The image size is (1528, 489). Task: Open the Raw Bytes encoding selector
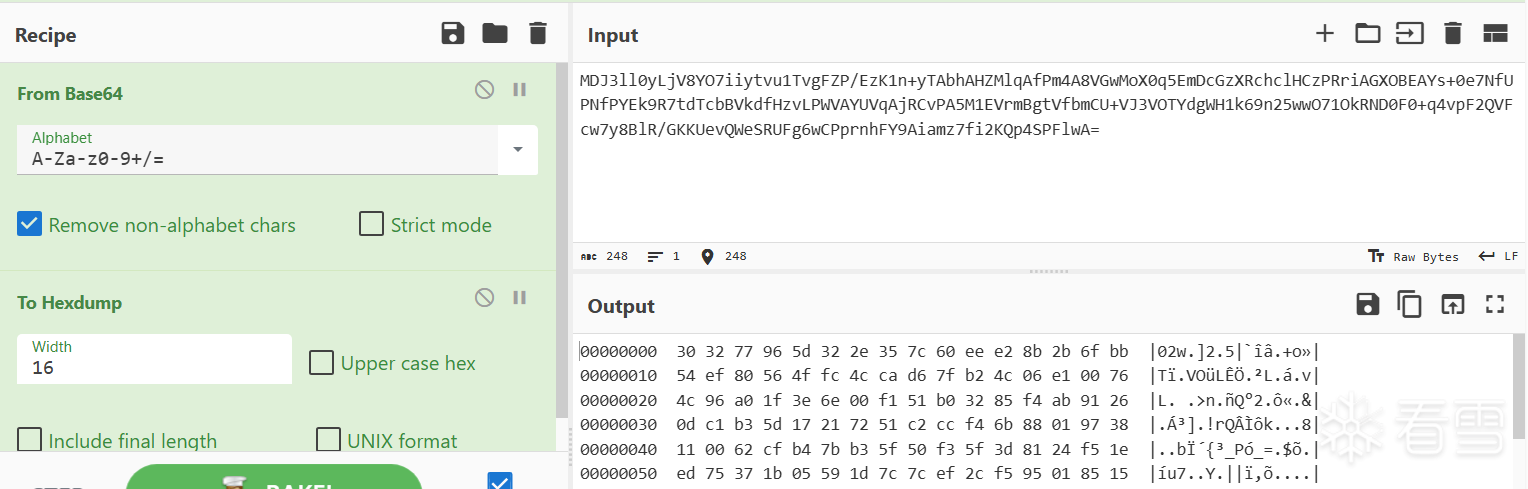(x=1414, y=257)
